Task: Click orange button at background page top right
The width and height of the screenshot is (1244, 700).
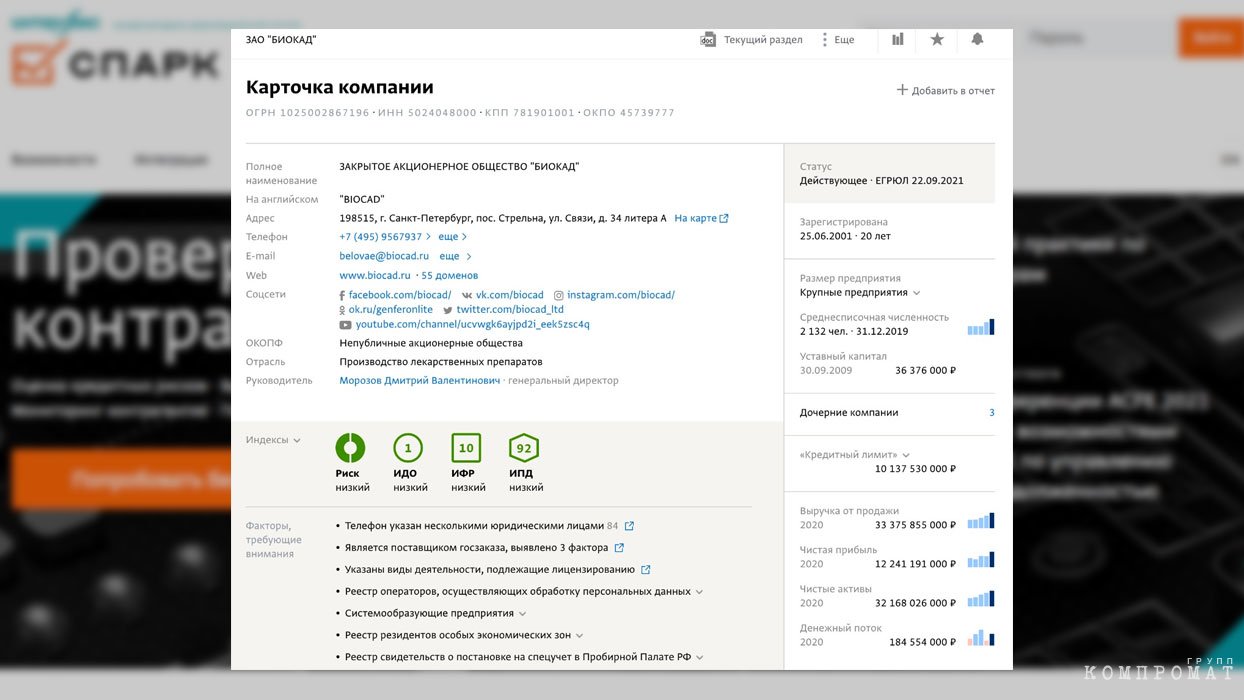Action: 1211,38
